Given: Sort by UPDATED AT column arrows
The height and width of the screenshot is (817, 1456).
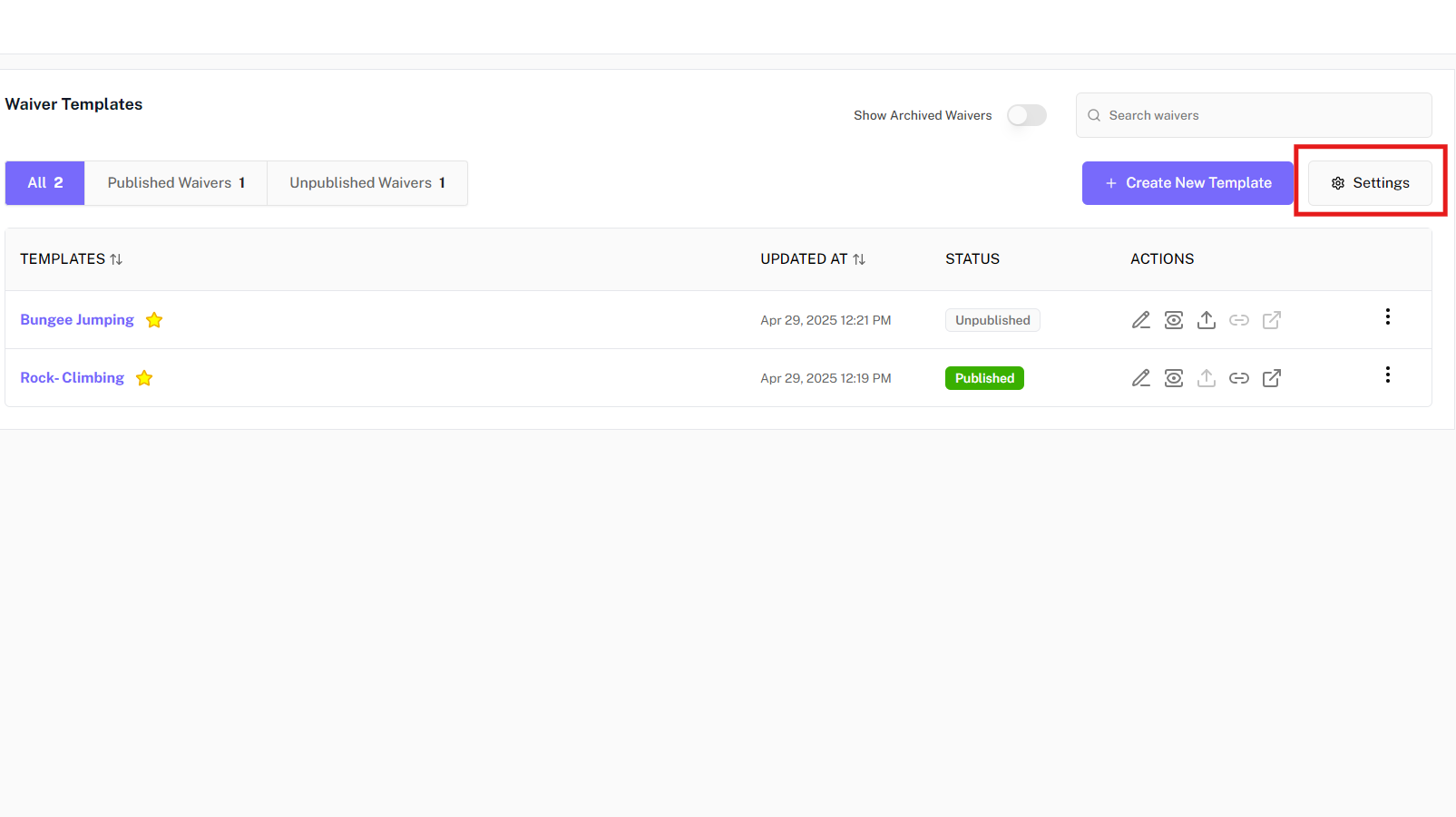Looking at the screenshot, I should (858, 259).
